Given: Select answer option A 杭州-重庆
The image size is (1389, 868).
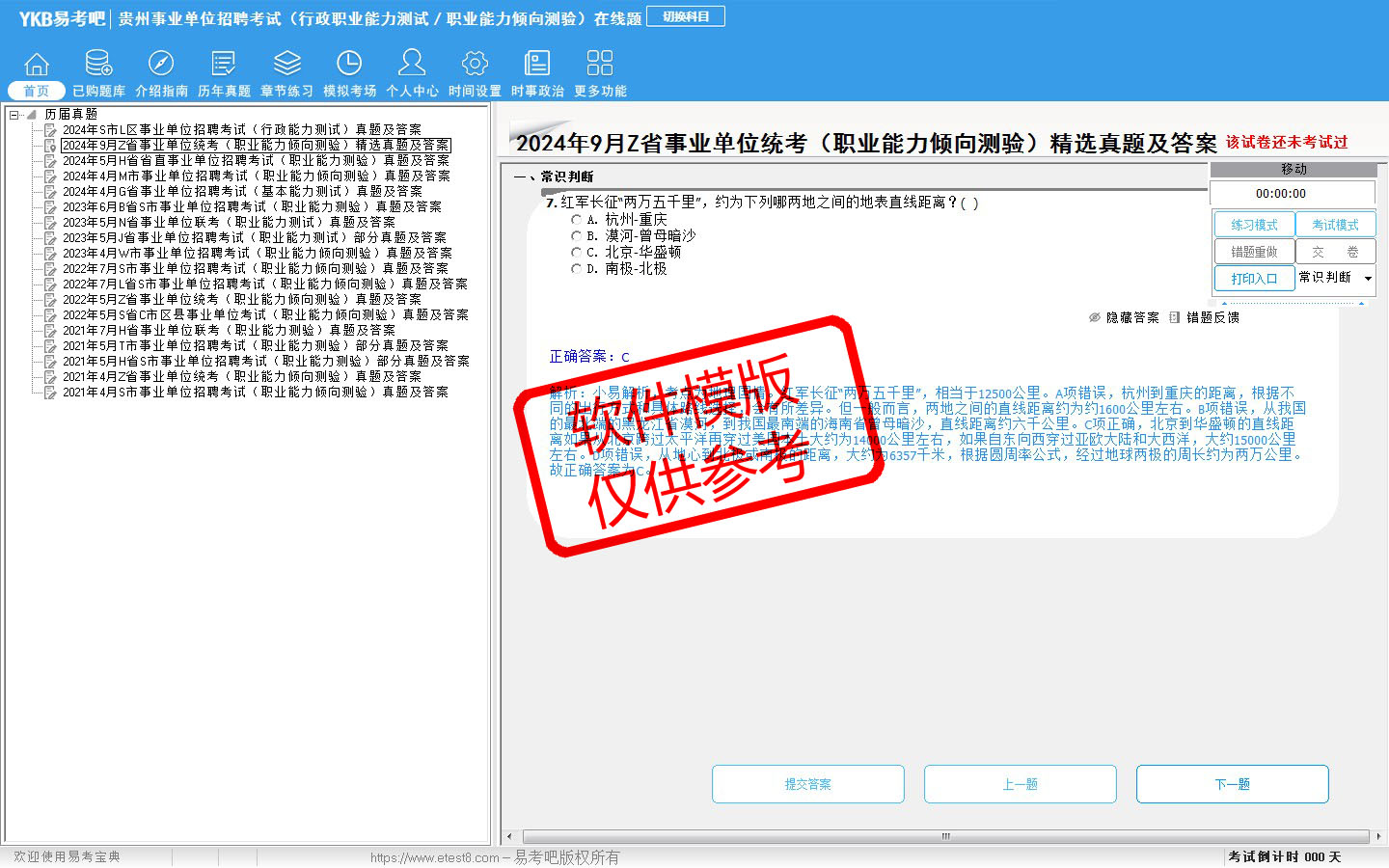Looking at the screenshot, I should (x=576, y=220).
